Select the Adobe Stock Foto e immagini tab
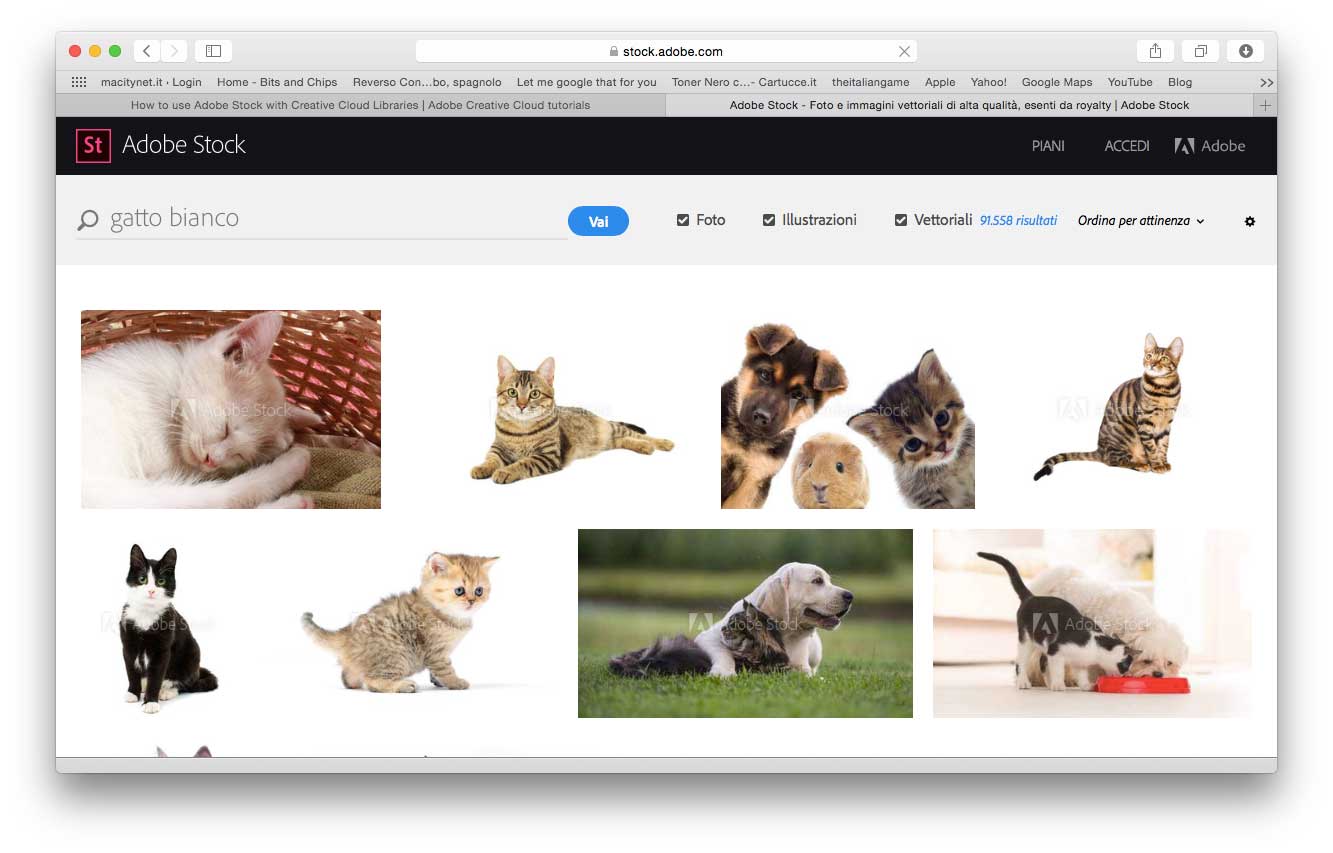1333x853 pixels. [x=960, y=105]
